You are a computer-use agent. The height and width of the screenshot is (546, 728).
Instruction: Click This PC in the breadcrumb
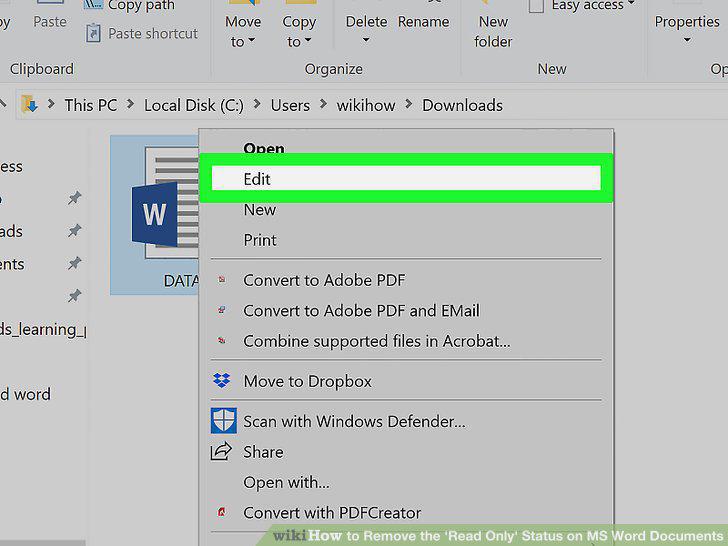tap(91, 105)
